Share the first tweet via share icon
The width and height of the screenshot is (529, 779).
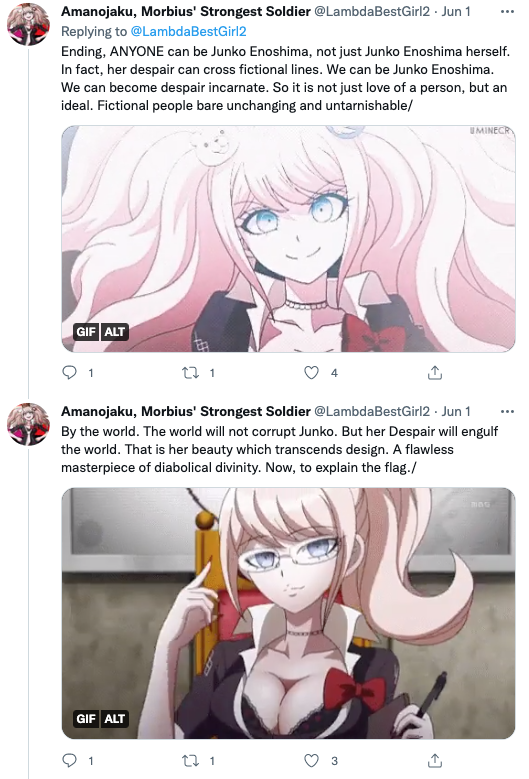coord(435,373)
